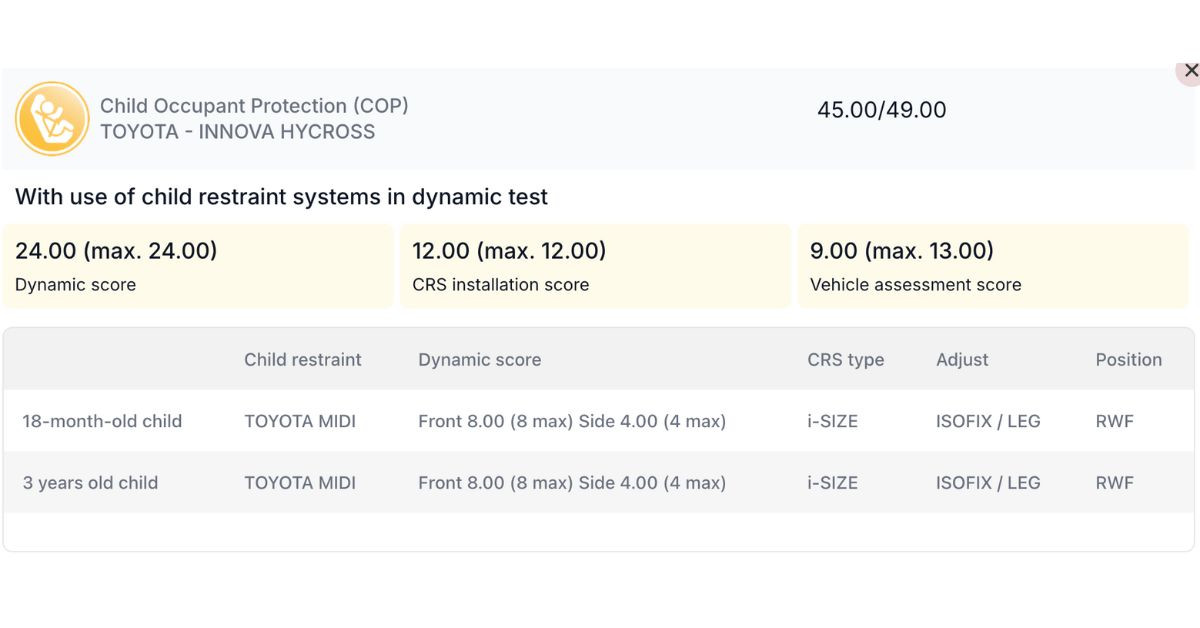Select the 18-month-old child row
The width and height of the screenshot is (1200, 628).
click(x=101, y=421)
